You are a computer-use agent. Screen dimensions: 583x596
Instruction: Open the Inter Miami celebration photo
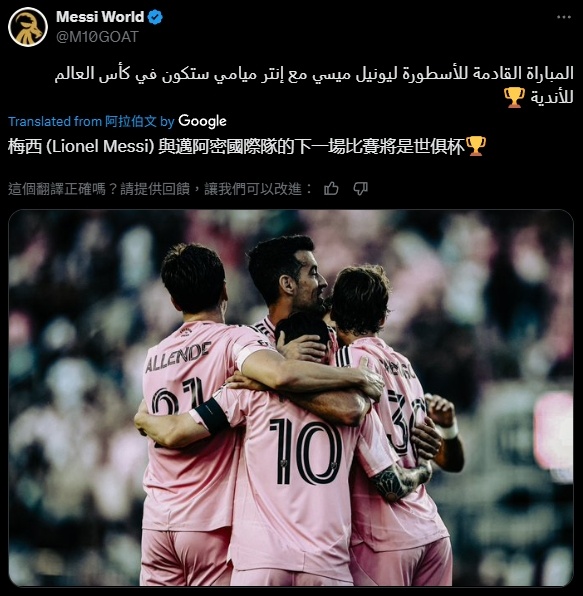tap(291, 398)
